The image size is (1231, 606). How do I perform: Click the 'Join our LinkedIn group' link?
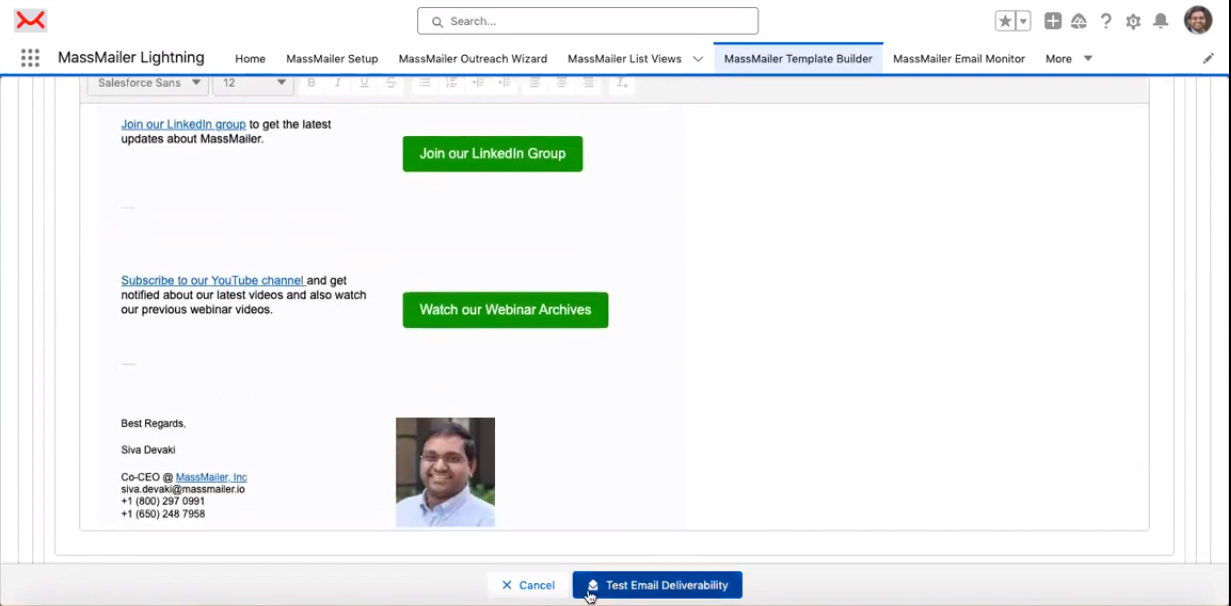183,125
